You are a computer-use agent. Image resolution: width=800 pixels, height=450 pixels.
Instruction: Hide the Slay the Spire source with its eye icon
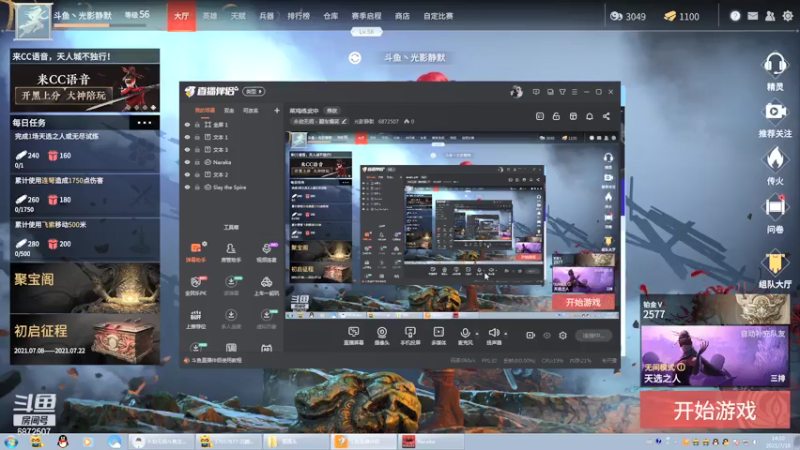[187, 187]
